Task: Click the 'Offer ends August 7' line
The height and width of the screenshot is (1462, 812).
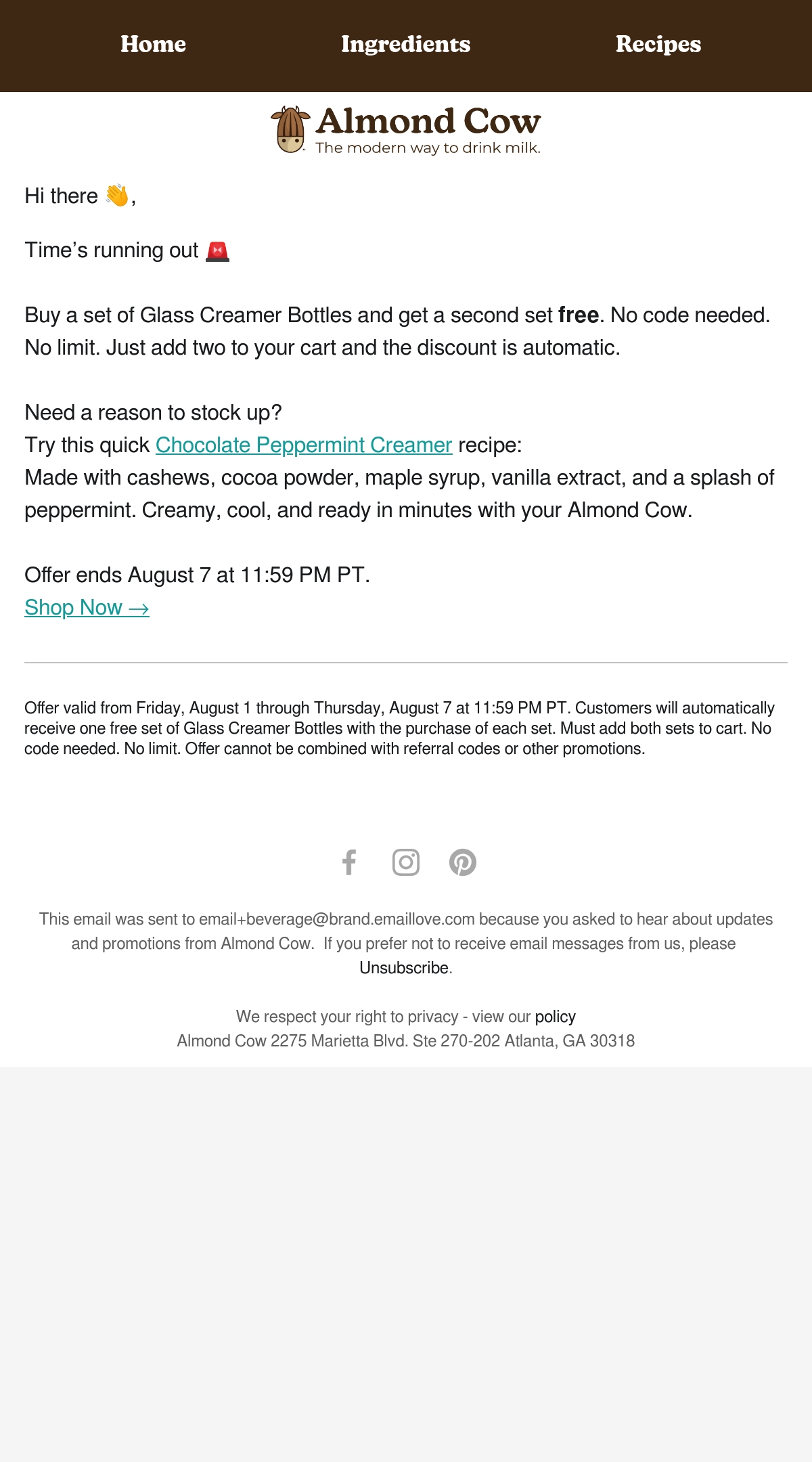Action: pos(197,575)
